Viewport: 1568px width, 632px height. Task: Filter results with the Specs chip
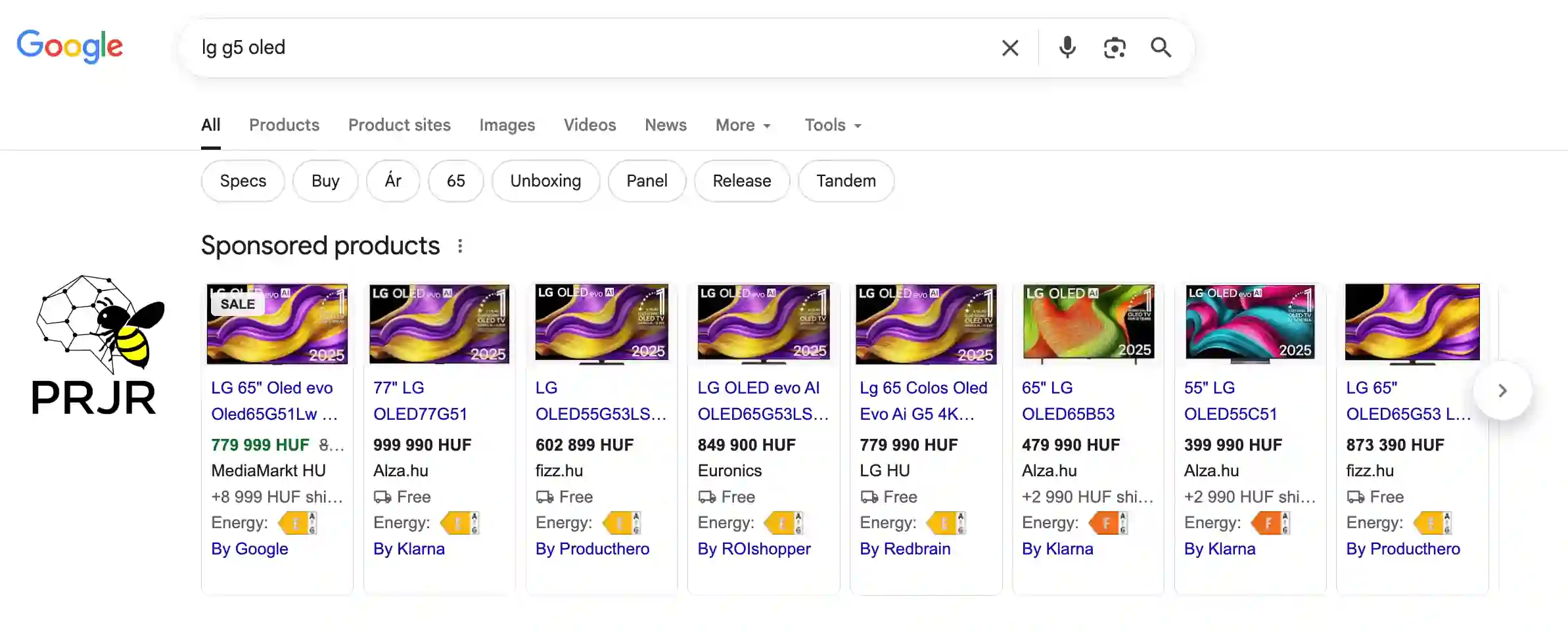[x=242, y=181]
